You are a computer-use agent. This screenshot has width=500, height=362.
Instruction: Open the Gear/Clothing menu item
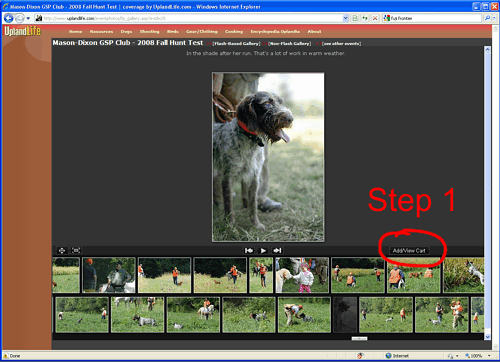(202, 32)
